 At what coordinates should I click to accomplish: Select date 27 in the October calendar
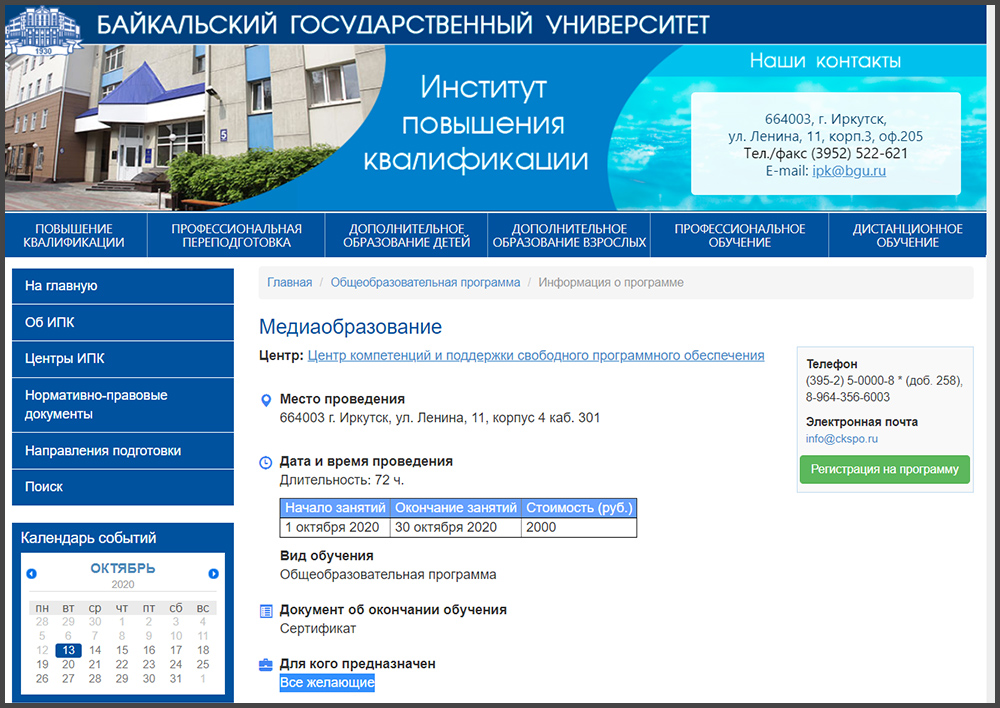pyautogui.click(x=68, y=679)
